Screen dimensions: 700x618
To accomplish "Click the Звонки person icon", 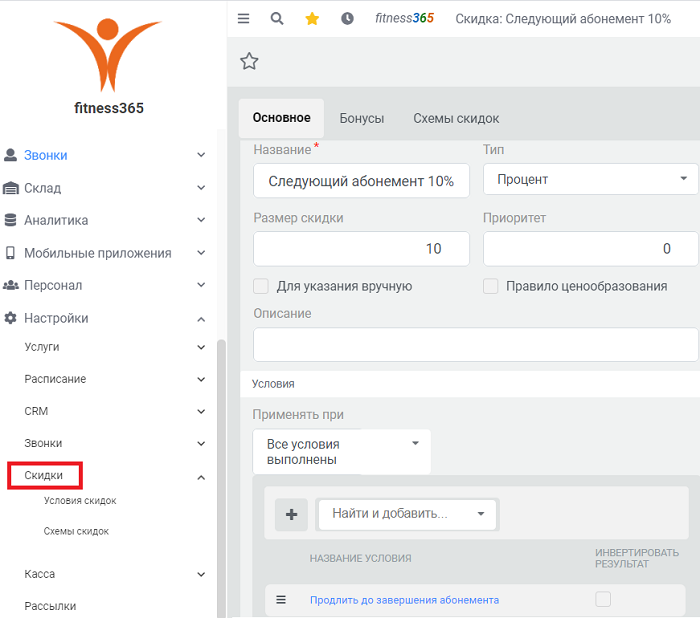I will [x=10, y=155].
